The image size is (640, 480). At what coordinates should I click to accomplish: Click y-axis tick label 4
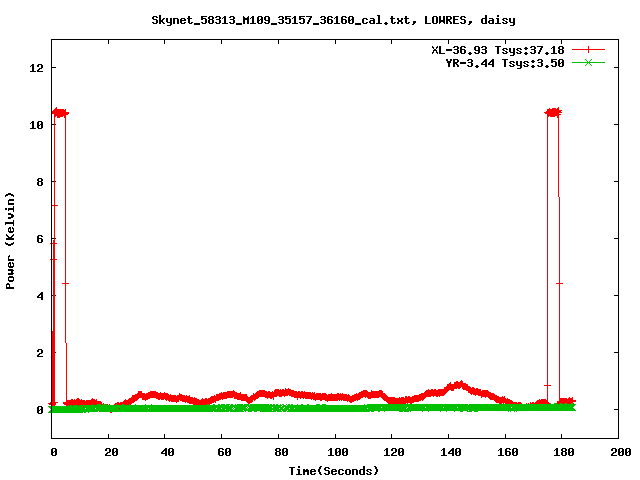click(x=40, y=296)
